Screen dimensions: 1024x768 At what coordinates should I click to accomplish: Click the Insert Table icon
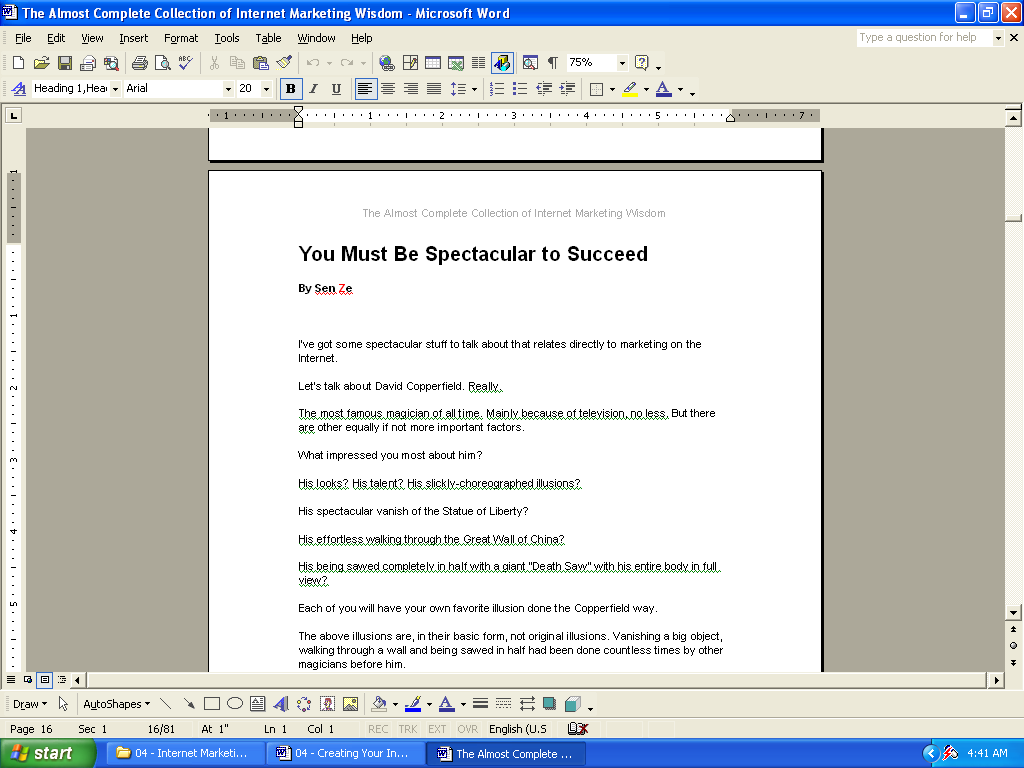coord(433,63)
